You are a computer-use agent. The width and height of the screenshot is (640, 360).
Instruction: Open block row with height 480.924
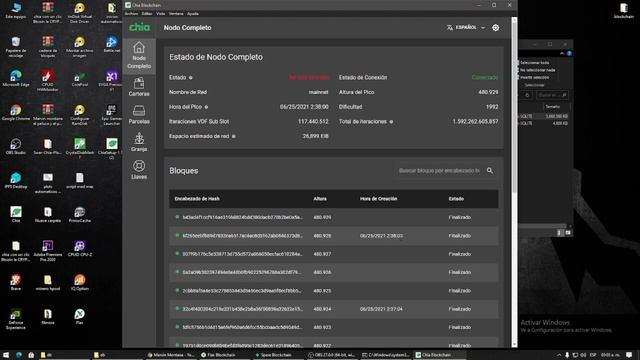[x=333, y=309]
